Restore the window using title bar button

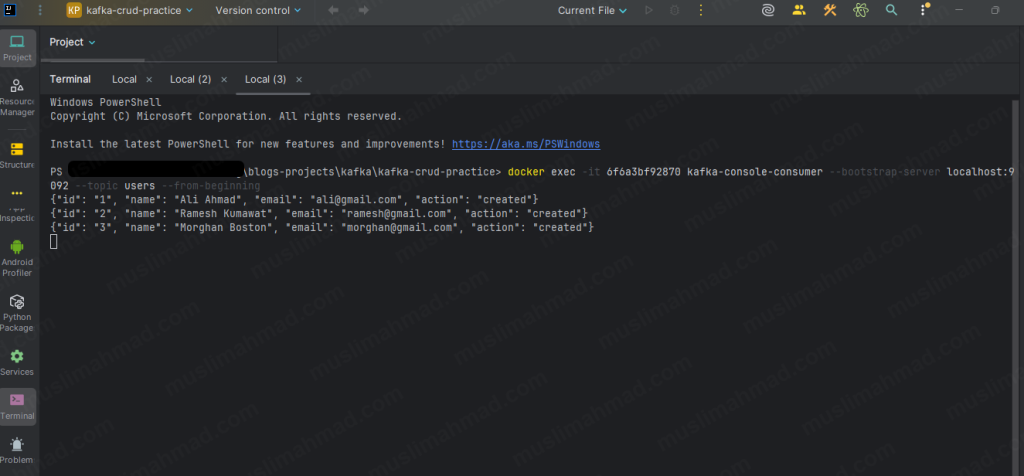(x=995, y=10)
